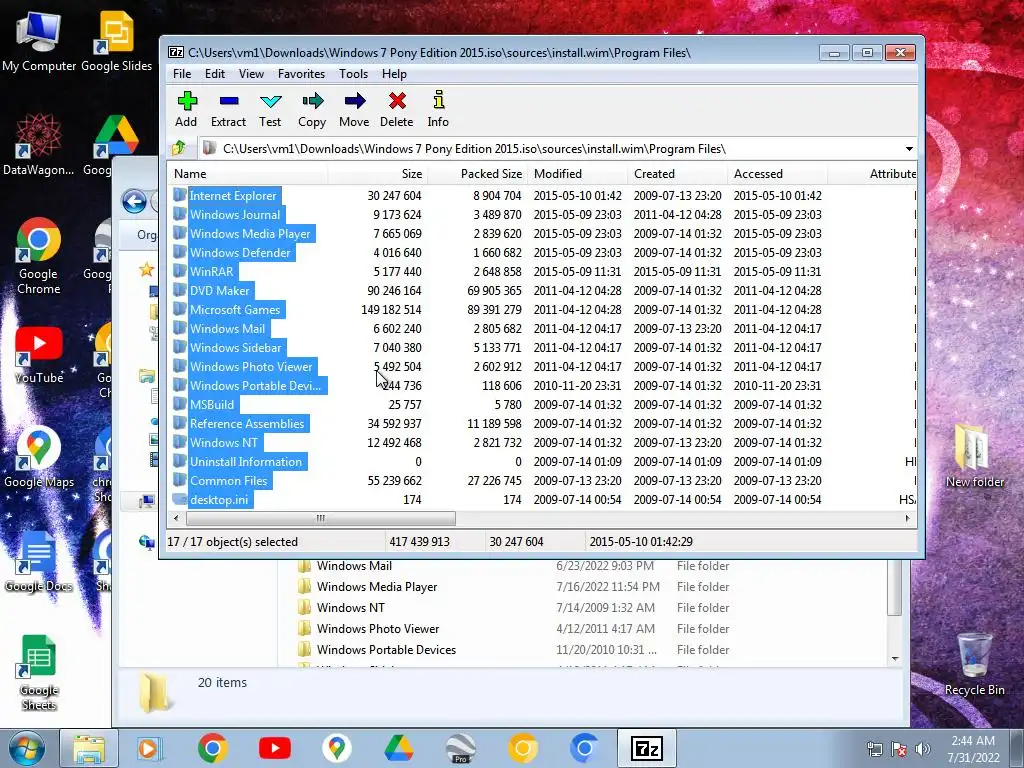
Task: Select Windows Portable Devices in Explorer window
Action: coord(386,649)
